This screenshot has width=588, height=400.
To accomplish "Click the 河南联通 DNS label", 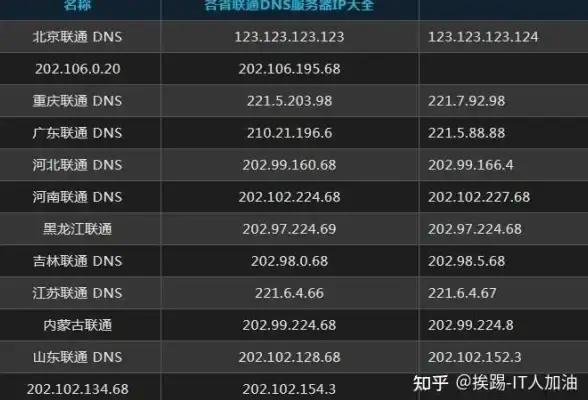I will click(77, 197).
